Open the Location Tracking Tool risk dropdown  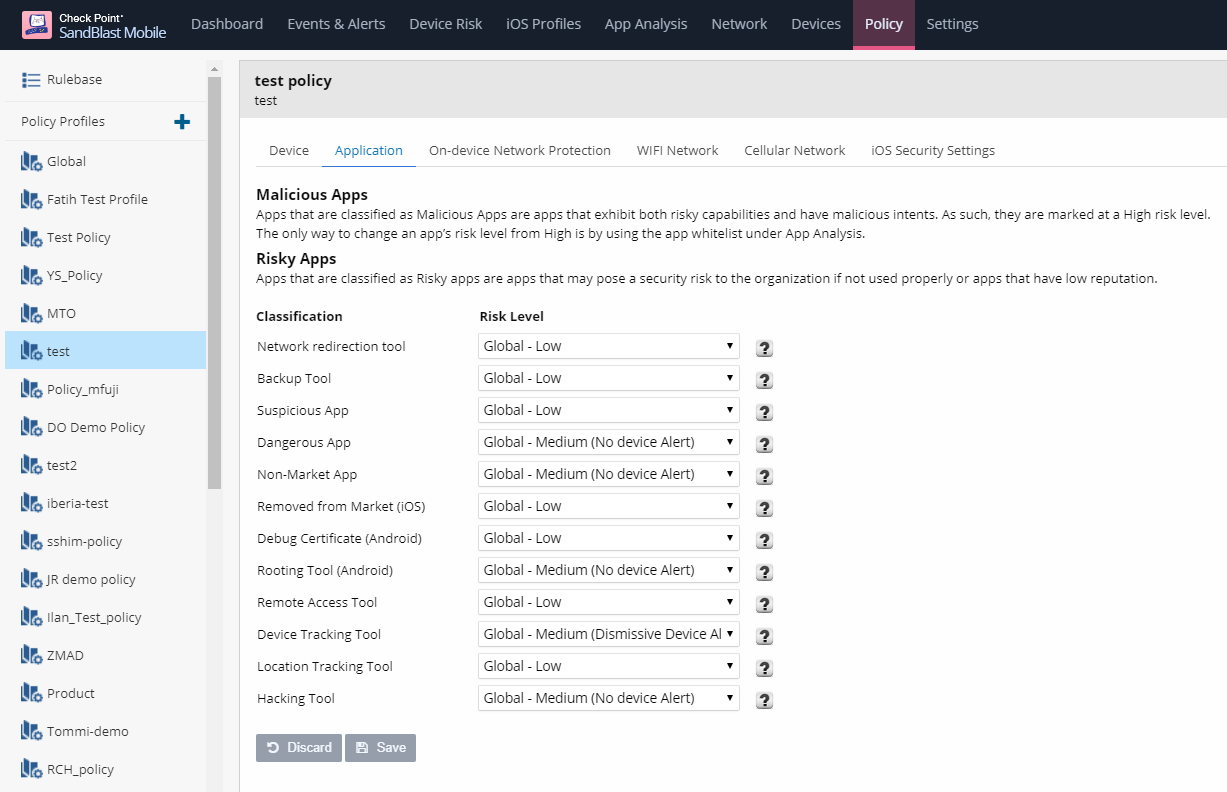click(x=608, y=666)
